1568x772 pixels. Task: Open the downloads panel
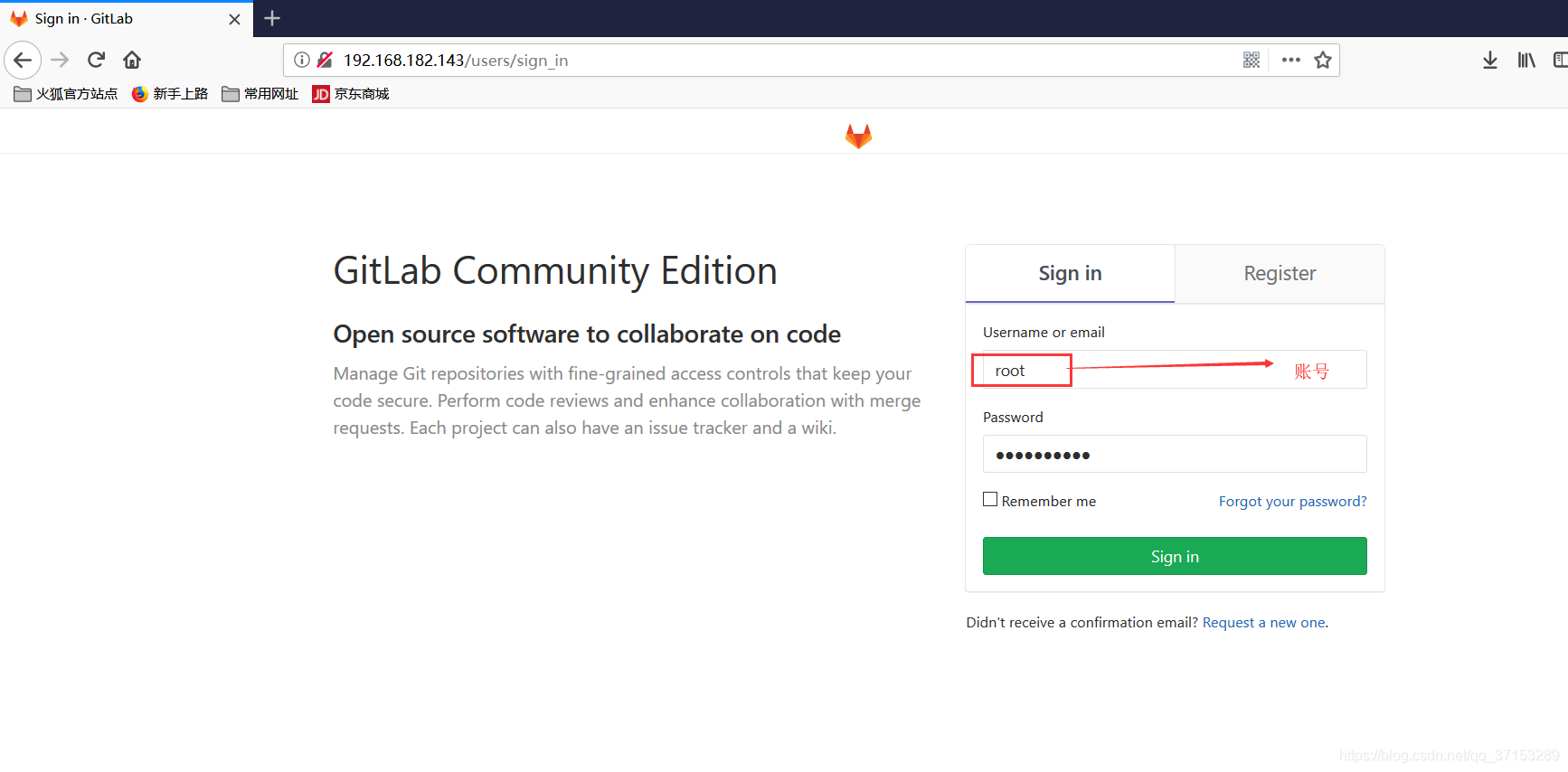point(1490,61)
